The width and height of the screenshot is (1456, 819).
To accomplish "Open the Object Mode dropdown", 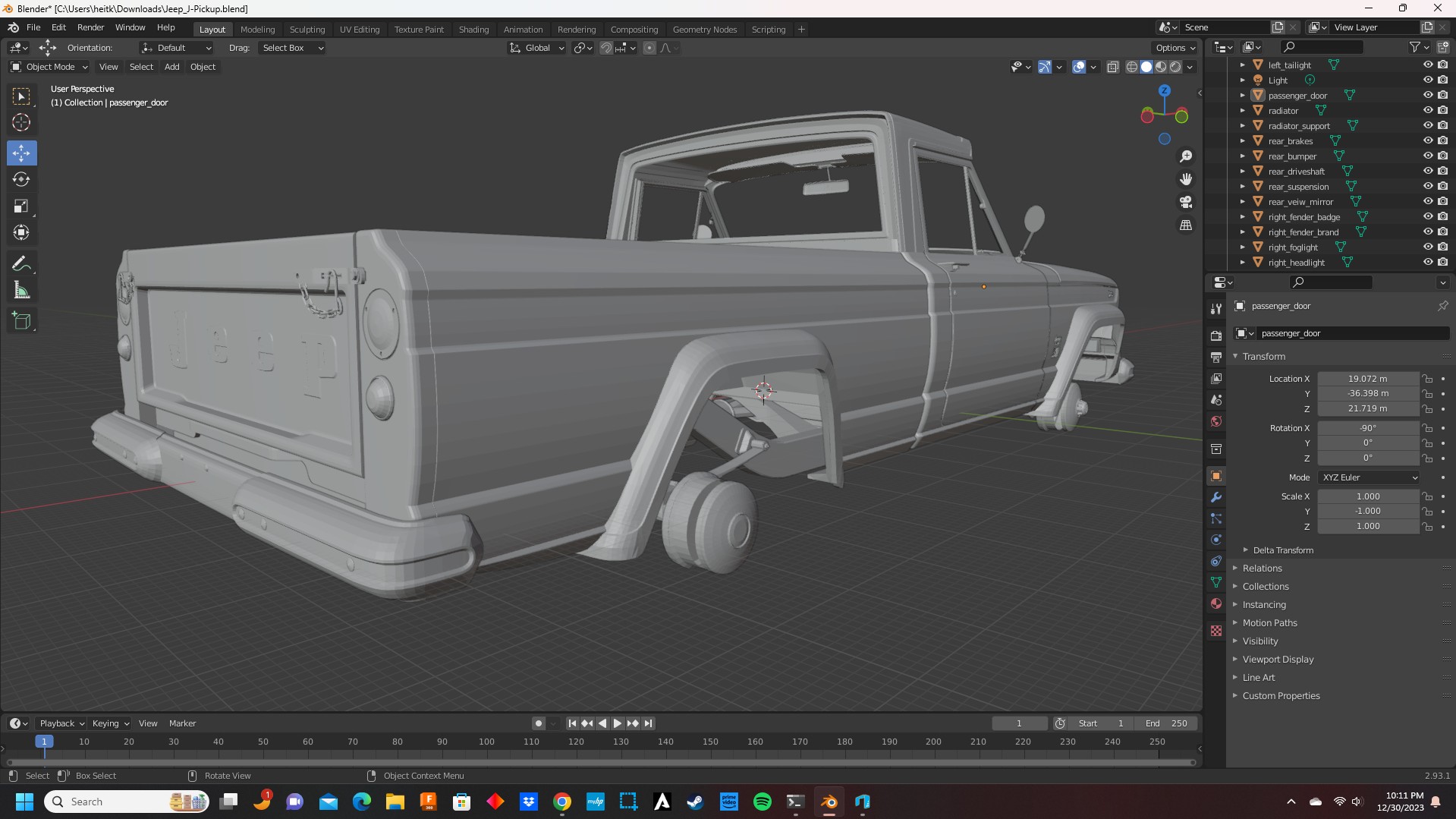I will [x=49, y=67].
